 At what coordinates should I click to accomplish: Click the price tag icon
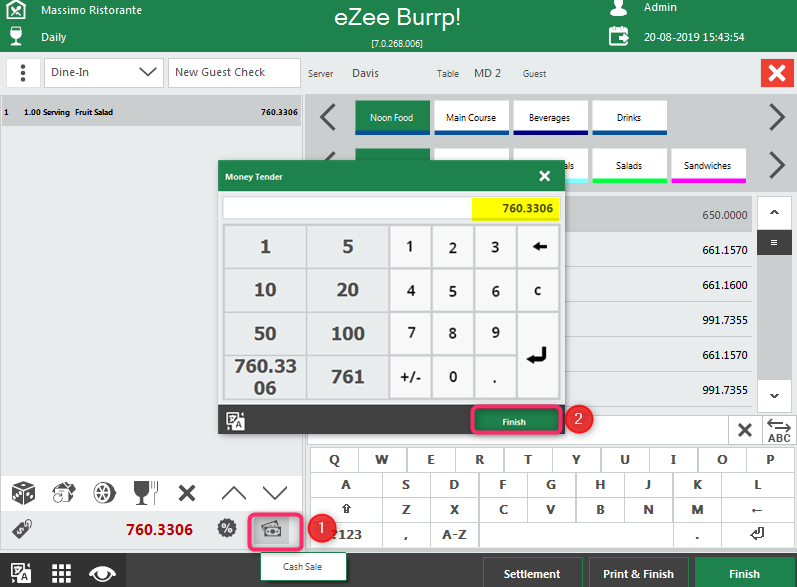pyautogui.click(x=23, y=529)
